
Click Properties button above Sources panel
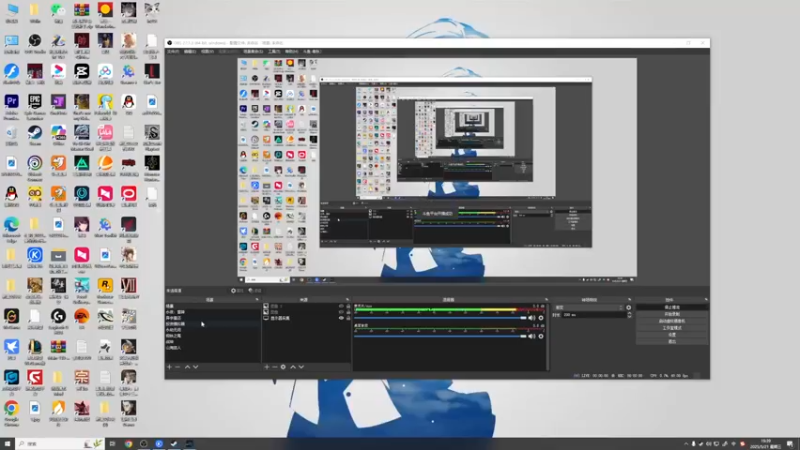(237, 290)
